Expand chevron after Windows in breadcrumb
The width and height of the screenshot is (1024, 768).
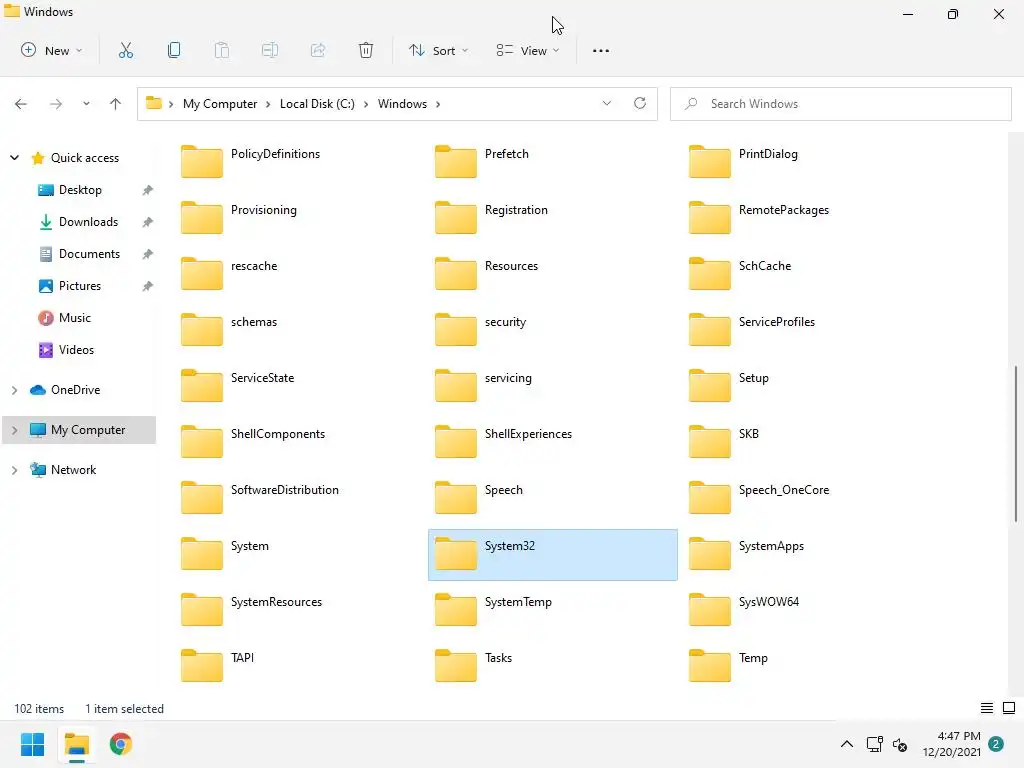tap(438, 104)
